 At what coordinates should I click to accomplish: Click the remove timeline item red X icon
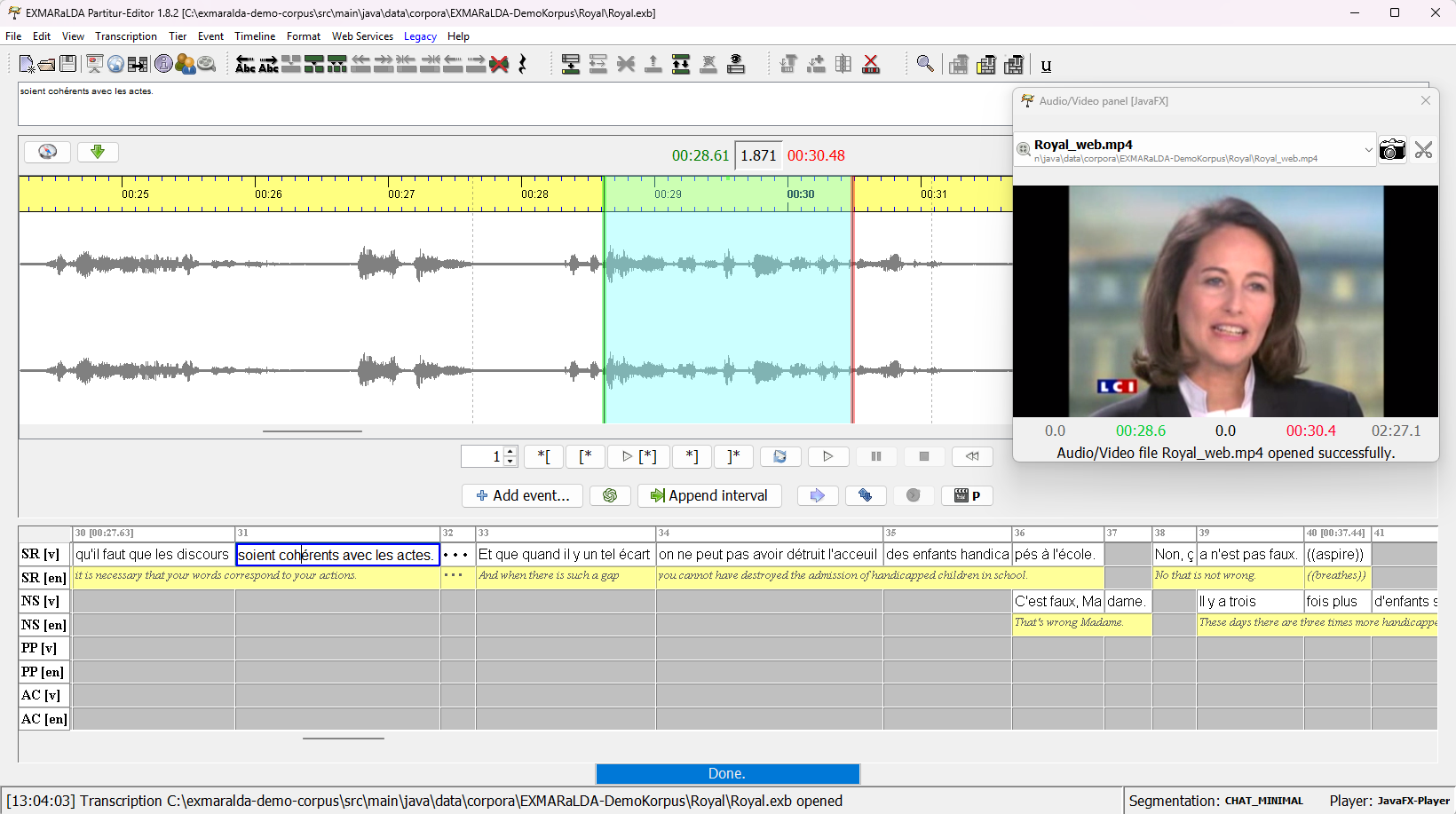pyautogui.click(x=871, y=64)
